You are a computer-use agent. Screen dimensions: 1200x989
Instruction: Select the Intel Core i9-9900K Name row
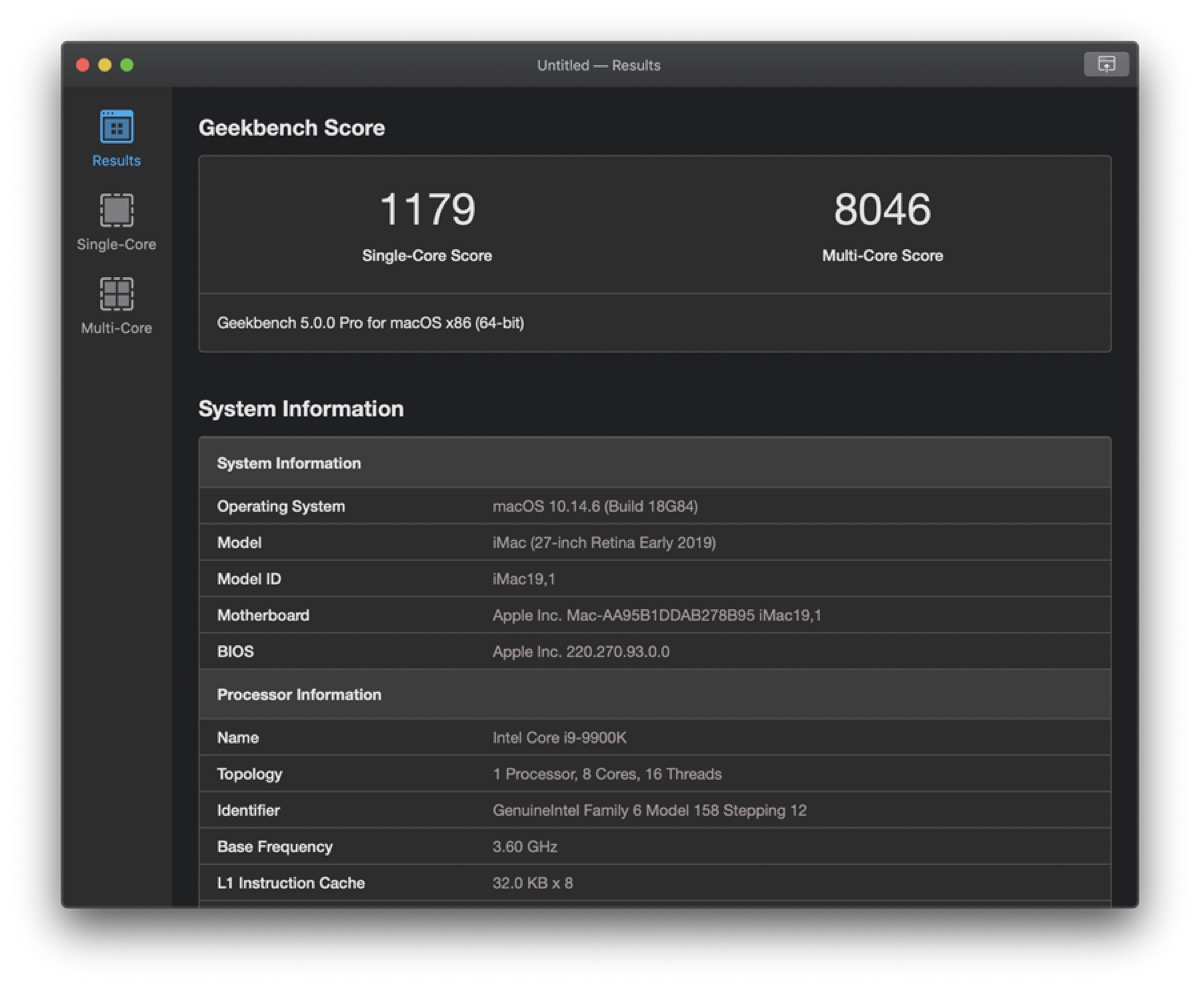pos(655,737)
